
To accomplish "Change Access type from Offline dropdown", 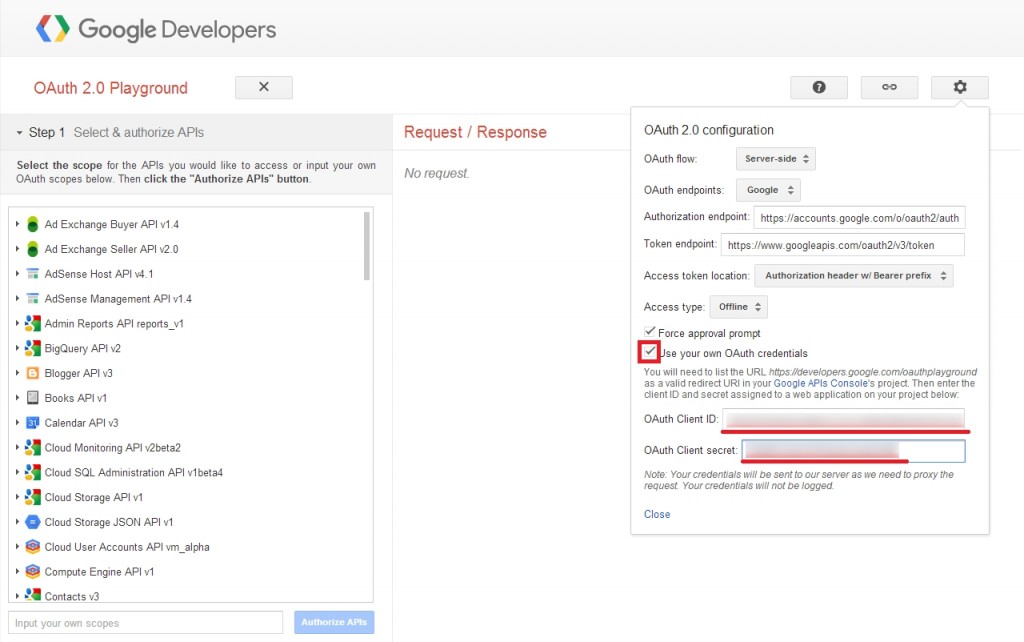I will tap(738, 306).
